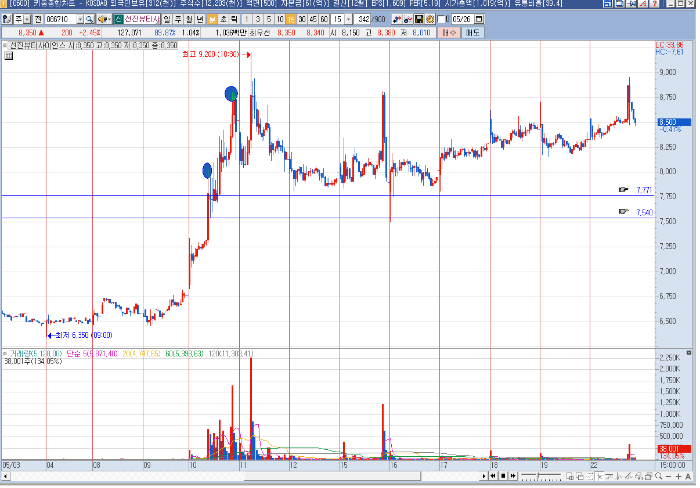Choose the 1 minute interval button
Image resolution: width=700 pixels, height=488 pixels.
(x=247, y=19)
